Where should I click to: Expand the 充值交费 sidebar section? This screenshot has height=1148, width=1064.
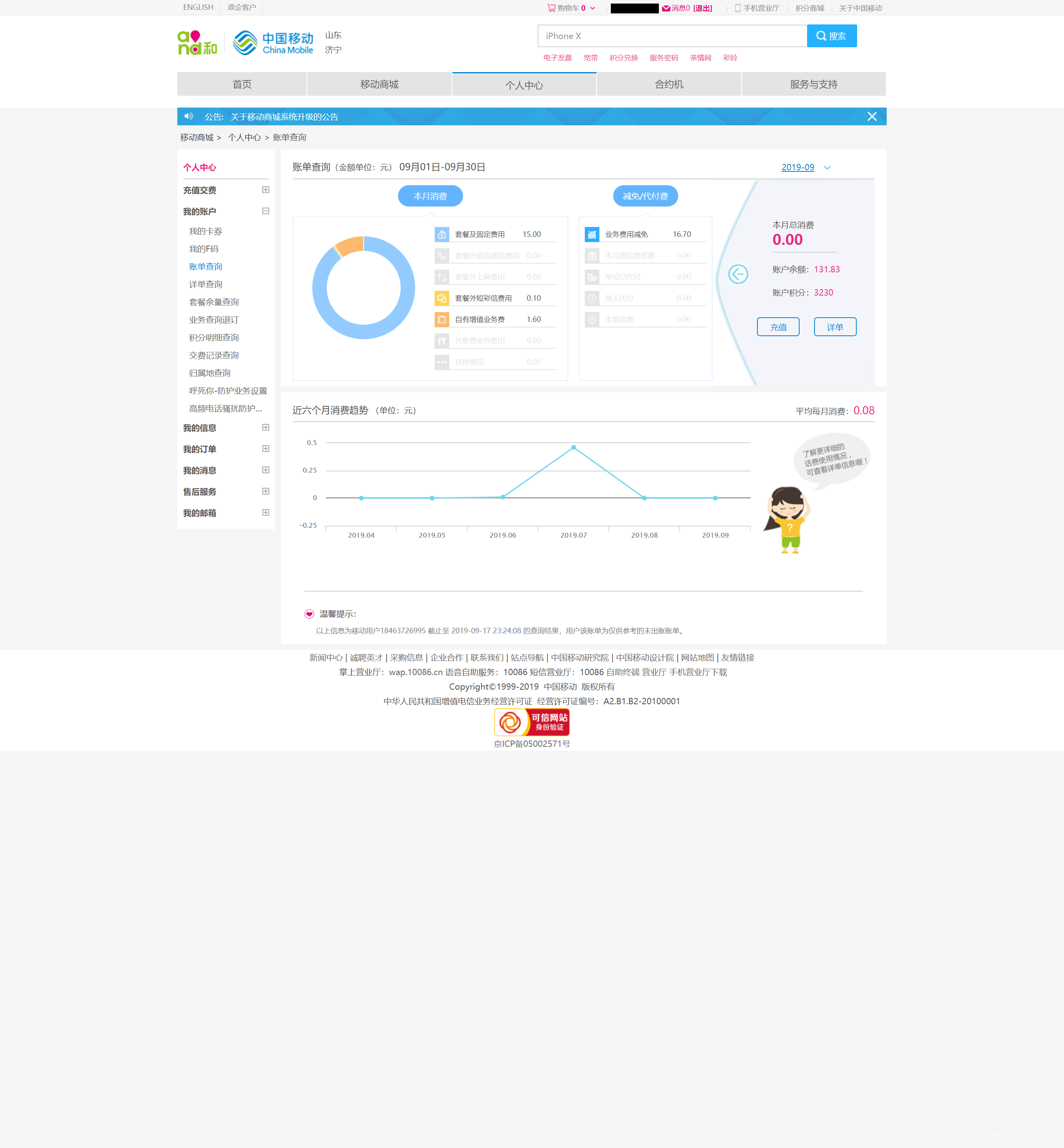[x=266, y=190]
